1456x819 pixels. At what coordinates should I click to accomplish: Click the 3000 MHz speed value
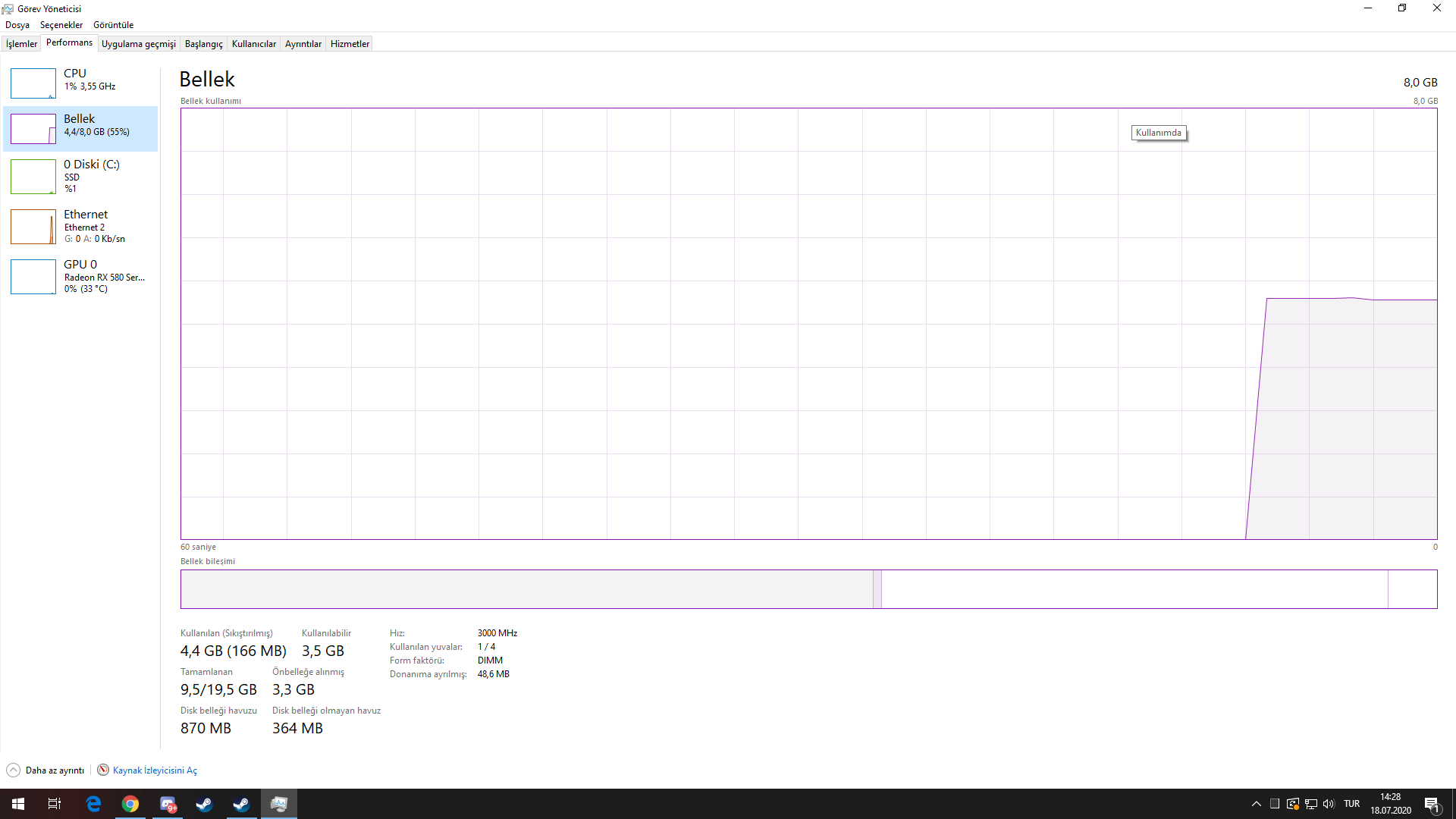[x=497, y=633]
